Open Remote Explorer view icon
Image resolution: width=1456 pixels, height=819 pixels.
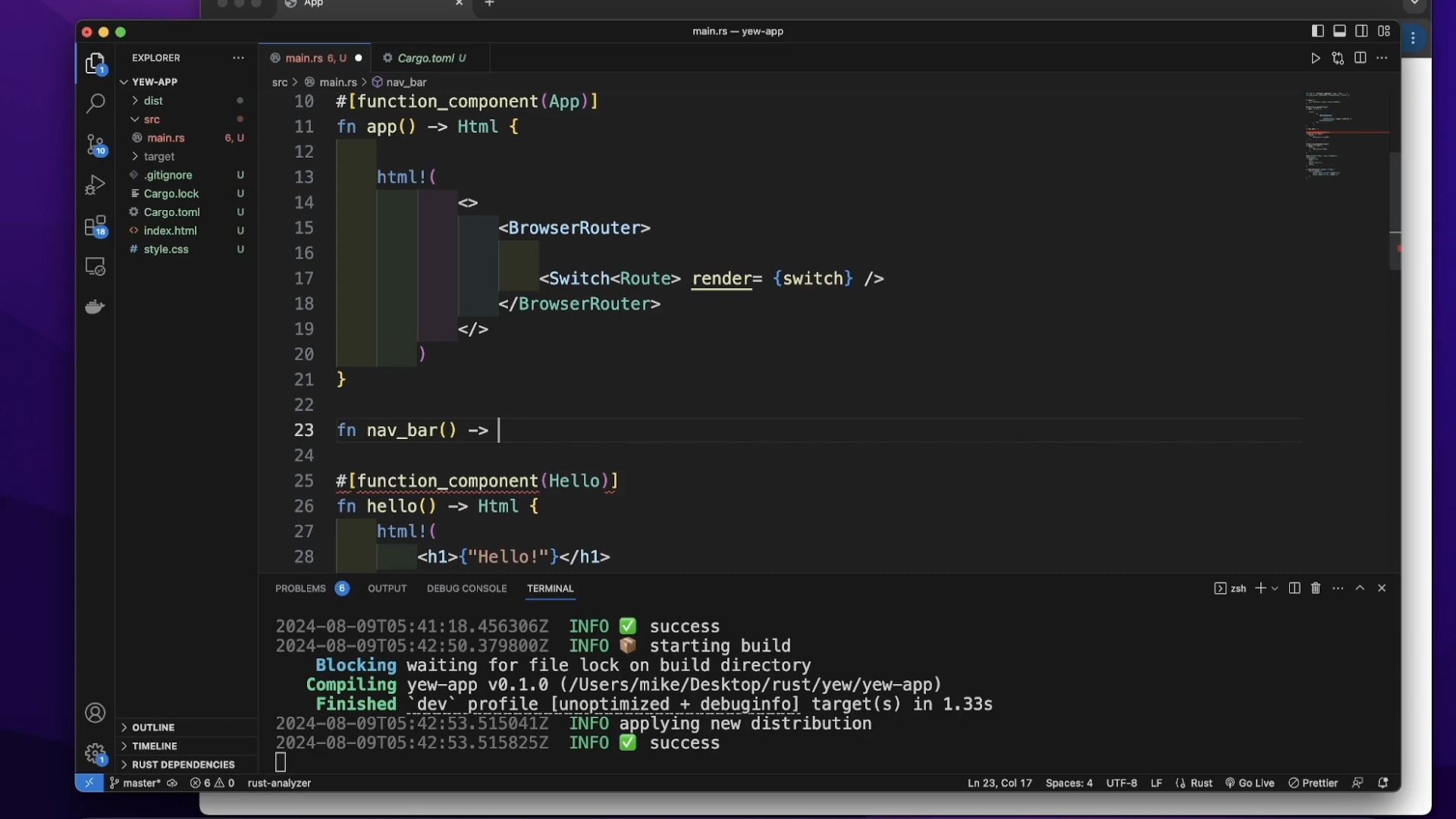95,267
